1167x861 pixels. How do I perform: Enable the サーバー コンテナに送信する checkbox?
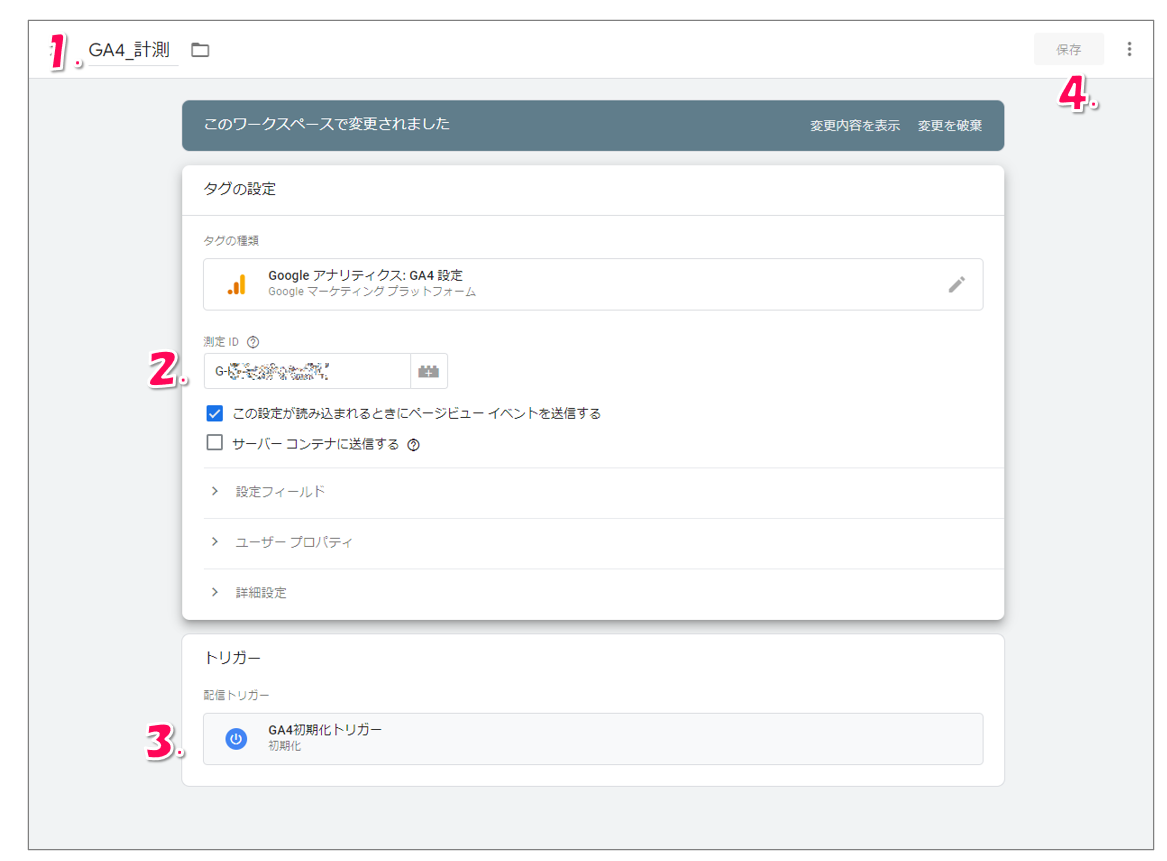214,443
